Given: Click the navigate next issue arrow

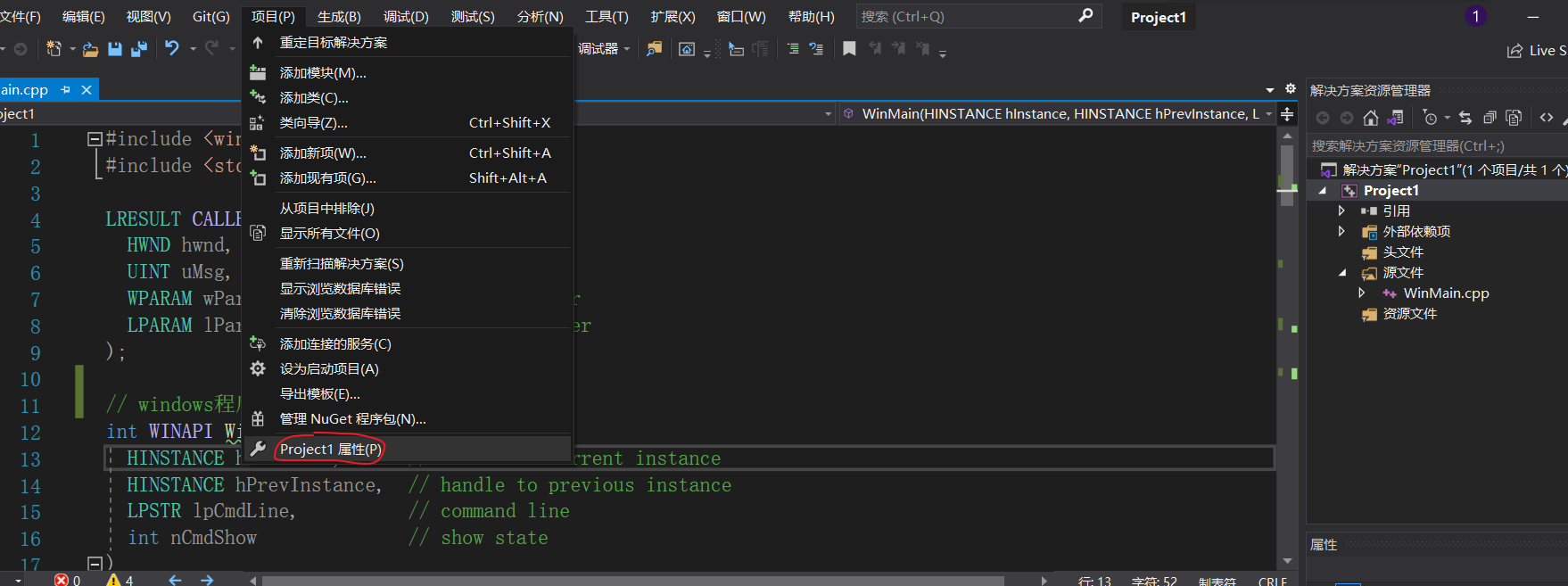Looking at the screenshot, I should pos(207,580).
